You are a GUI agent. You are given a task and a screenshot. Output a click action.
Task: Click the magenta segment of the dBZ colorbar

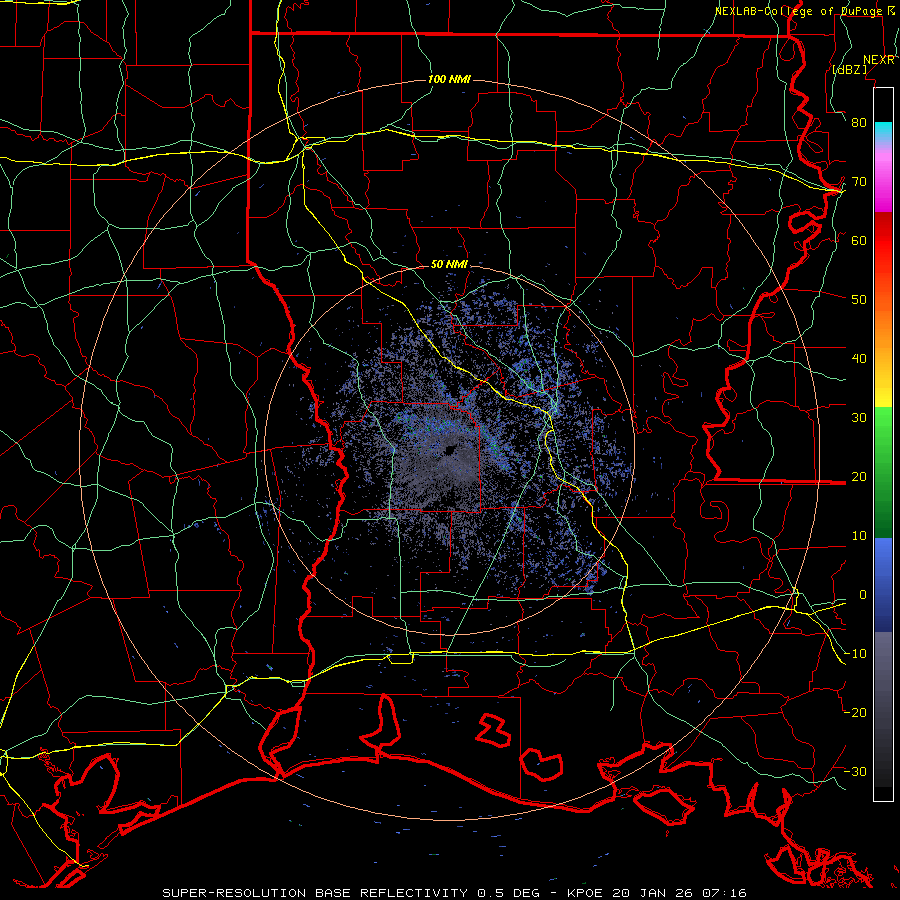(883, 184)
